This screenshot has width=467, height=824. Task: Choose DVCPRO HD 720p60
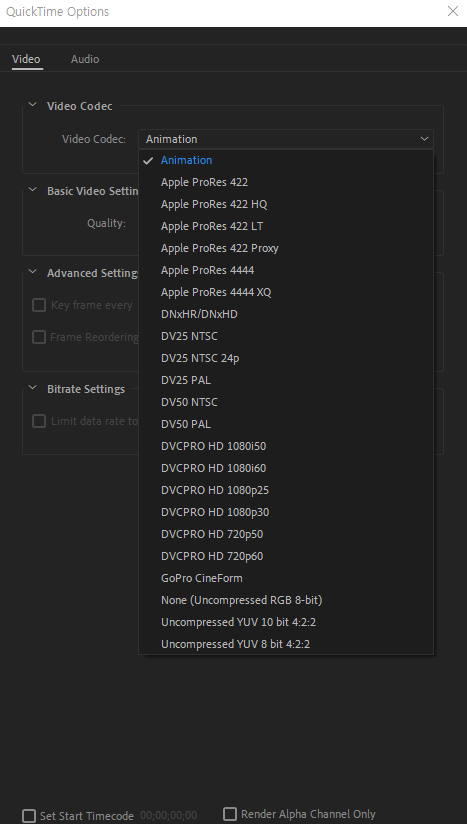286,556
